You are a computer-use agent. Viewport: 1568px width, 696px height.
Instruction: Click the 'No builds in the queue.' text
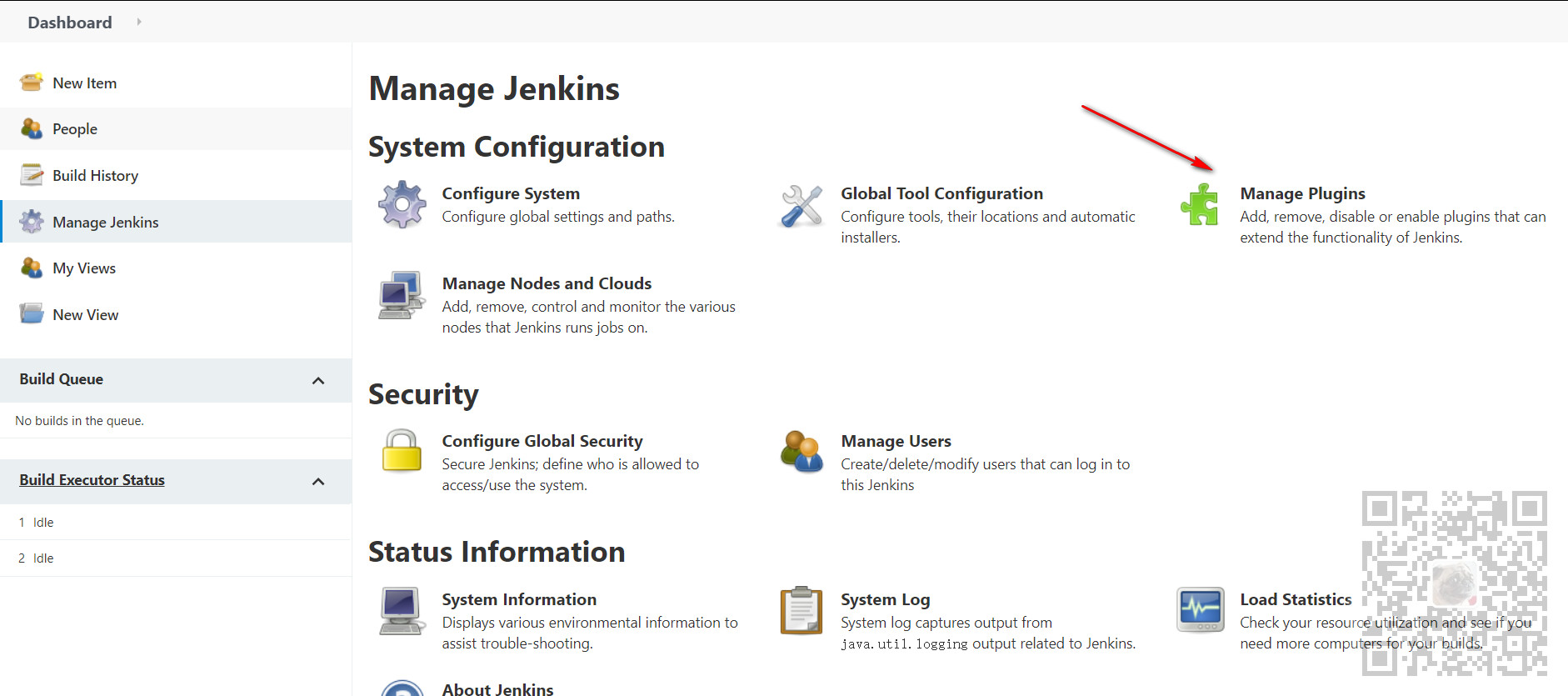79,421
